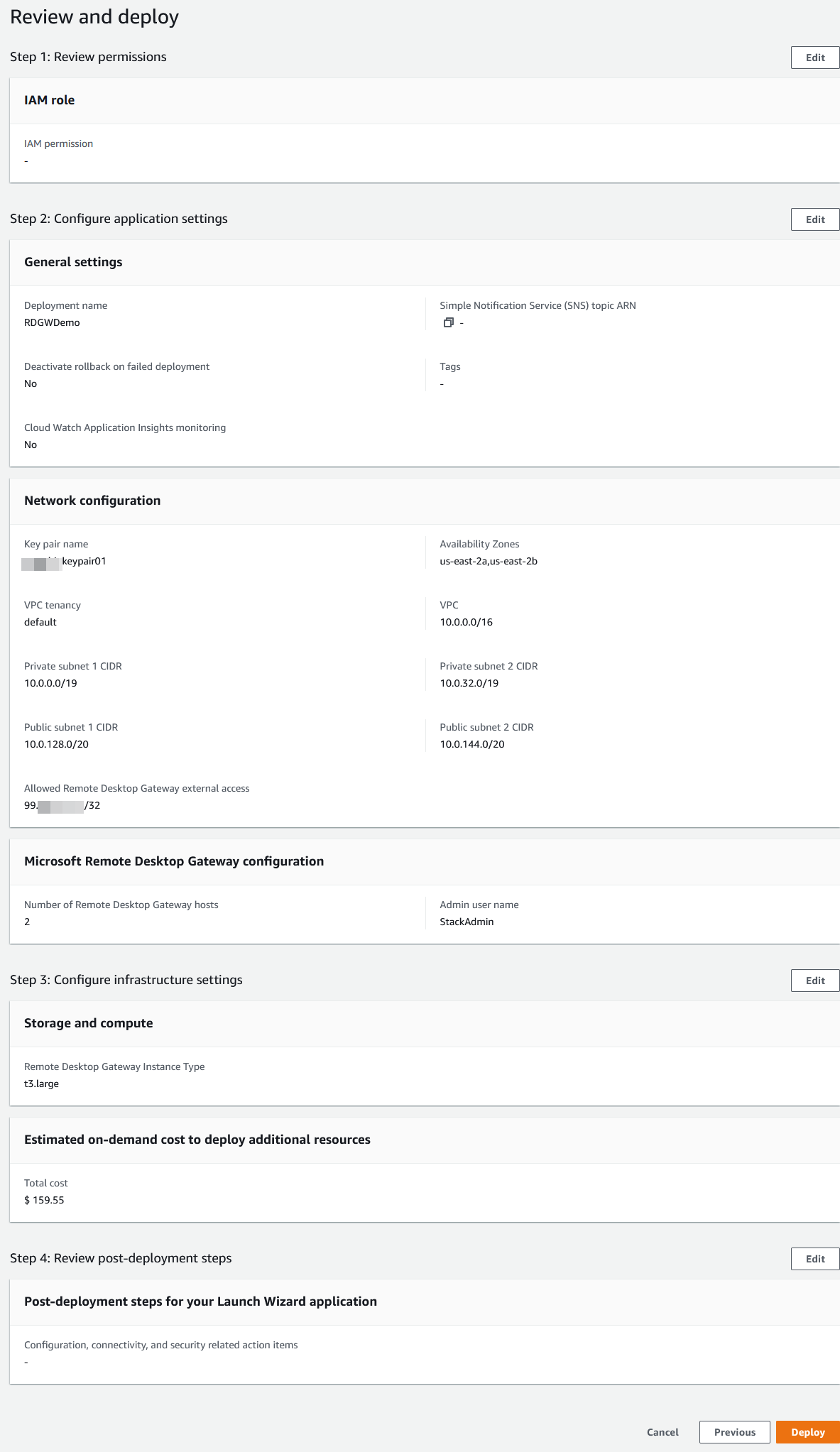Click the RDGWDemo deployment name value

(x=52, y=322)
